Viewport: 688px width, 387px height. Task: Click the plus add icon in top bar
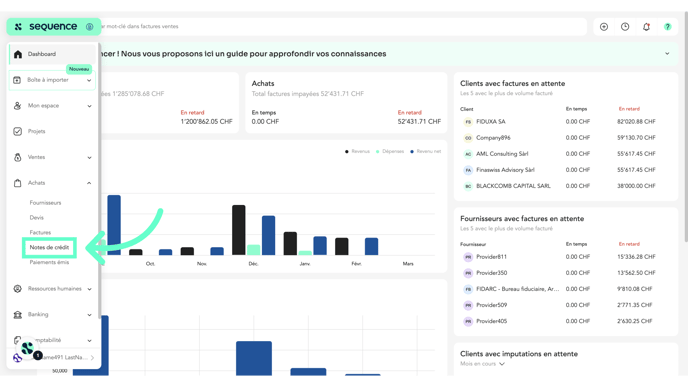click(604, 27)
